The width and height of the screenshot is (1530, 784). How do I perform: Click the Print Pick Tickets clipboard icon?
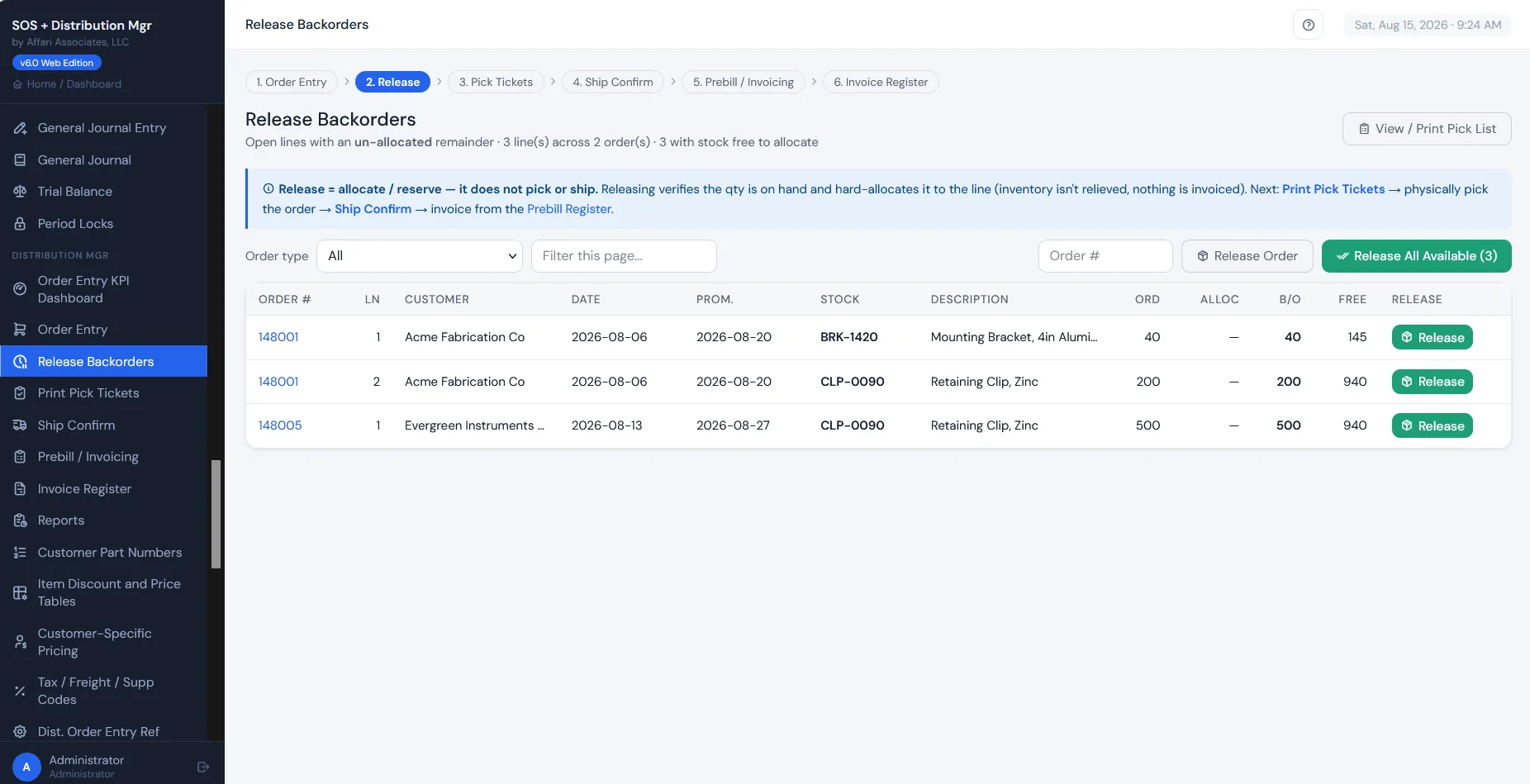(21, 393)
